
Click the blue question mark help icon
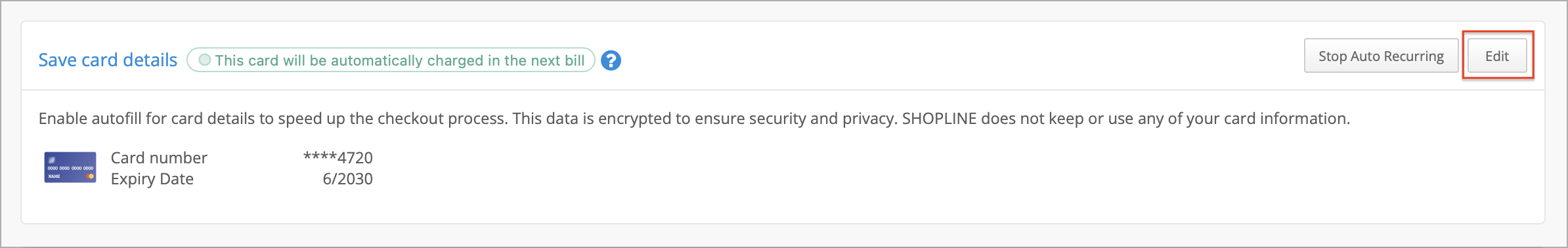[611, 60]
